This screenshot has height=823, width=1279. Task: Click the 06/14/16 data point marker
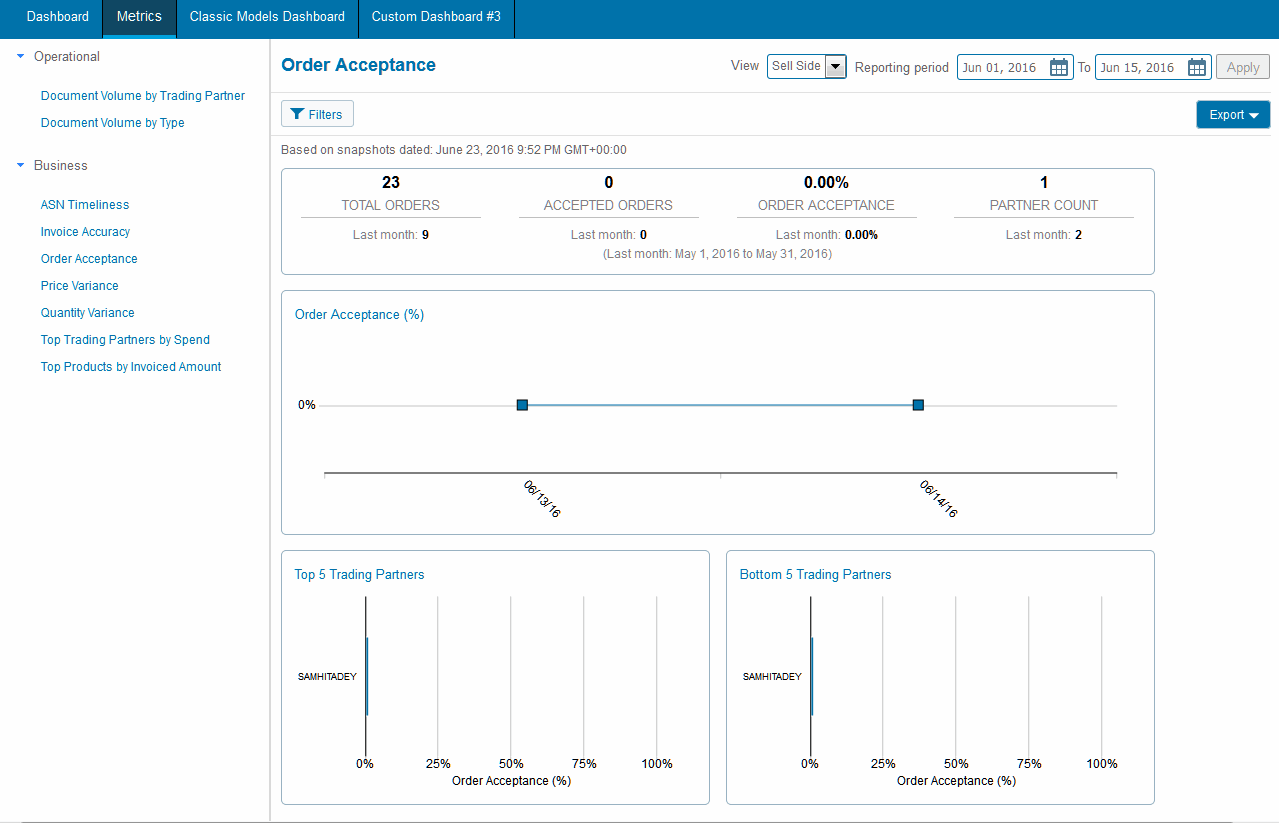tap(918, 405)
